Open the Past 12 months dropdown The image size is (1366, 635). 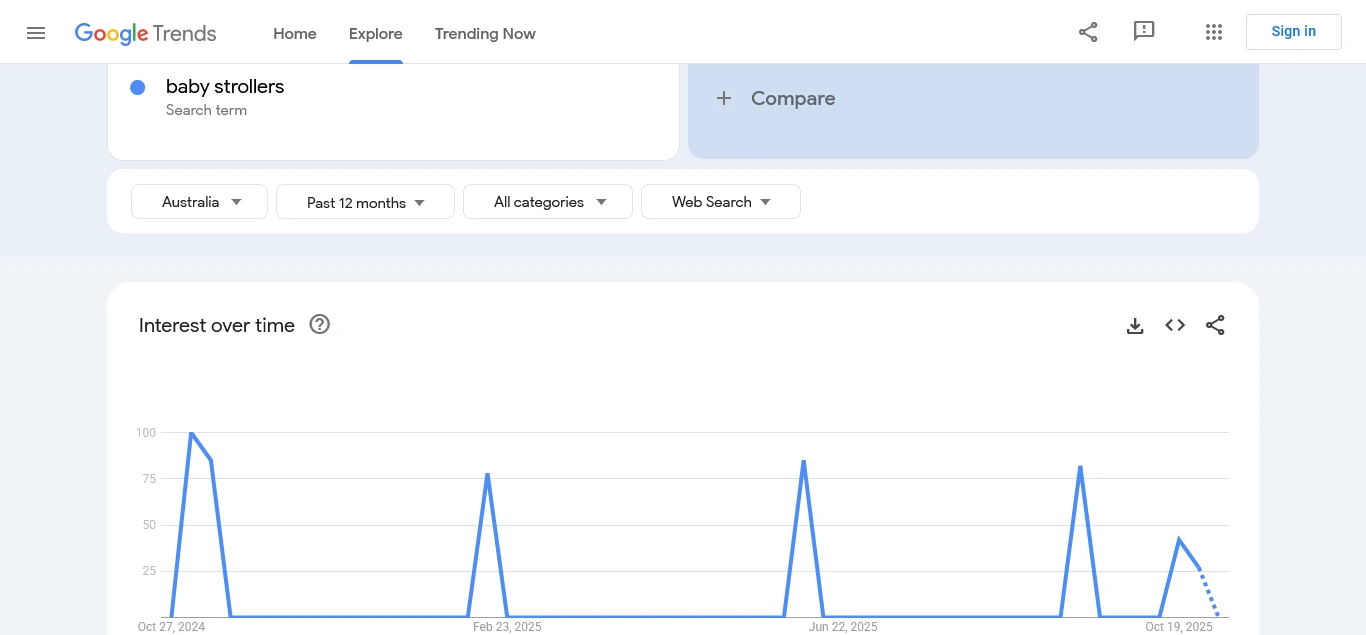pyautogui.click(x=365, y=202)
